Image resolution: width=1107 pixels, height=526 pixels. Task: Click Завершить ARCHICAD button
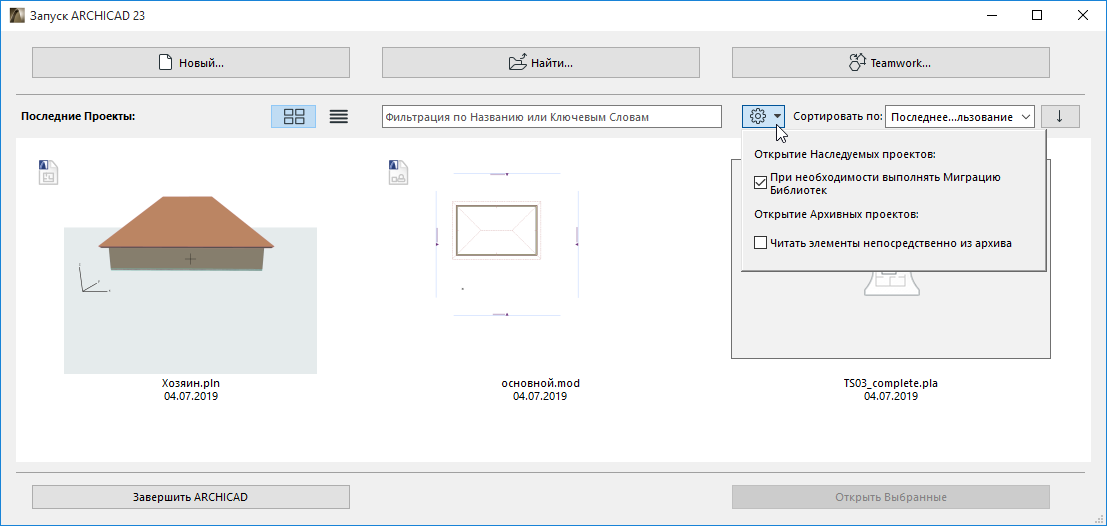coord(191,497)
